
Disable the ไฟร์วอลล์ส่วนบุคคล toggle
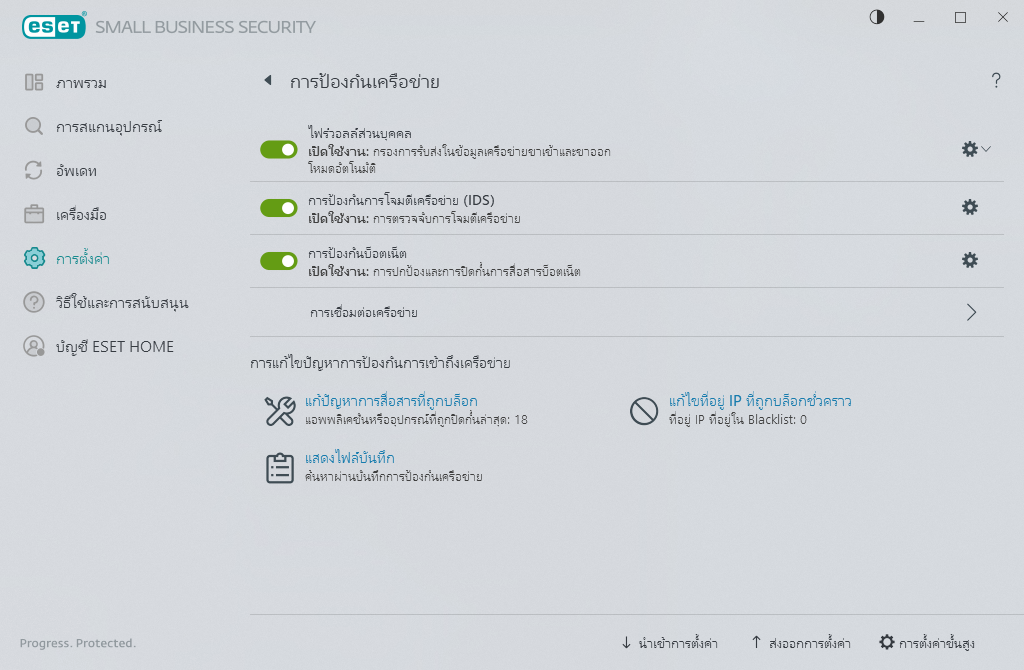[x=279, y=150]
